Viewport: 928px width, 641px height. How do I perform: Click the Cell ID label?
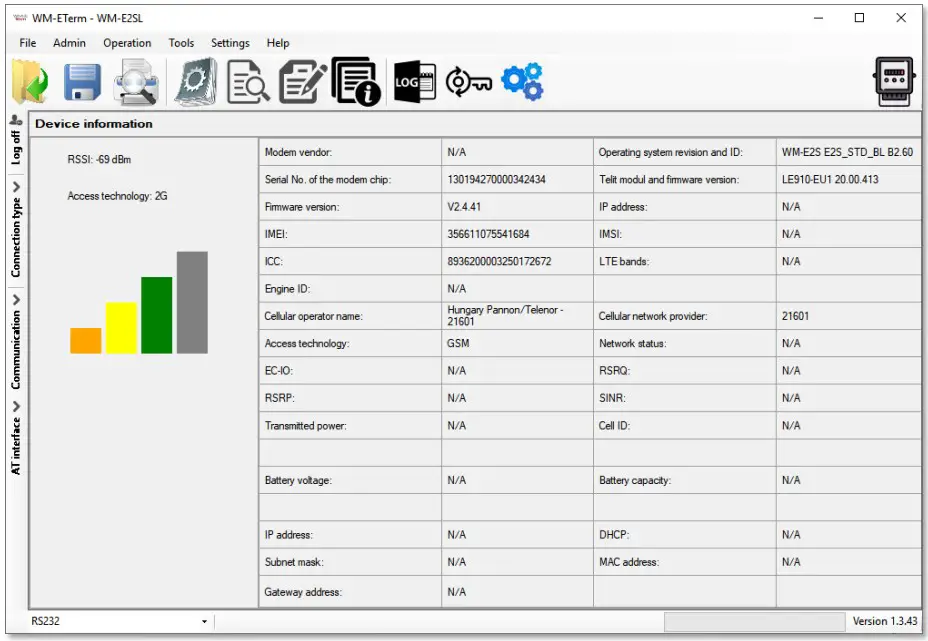click(614, 426)
